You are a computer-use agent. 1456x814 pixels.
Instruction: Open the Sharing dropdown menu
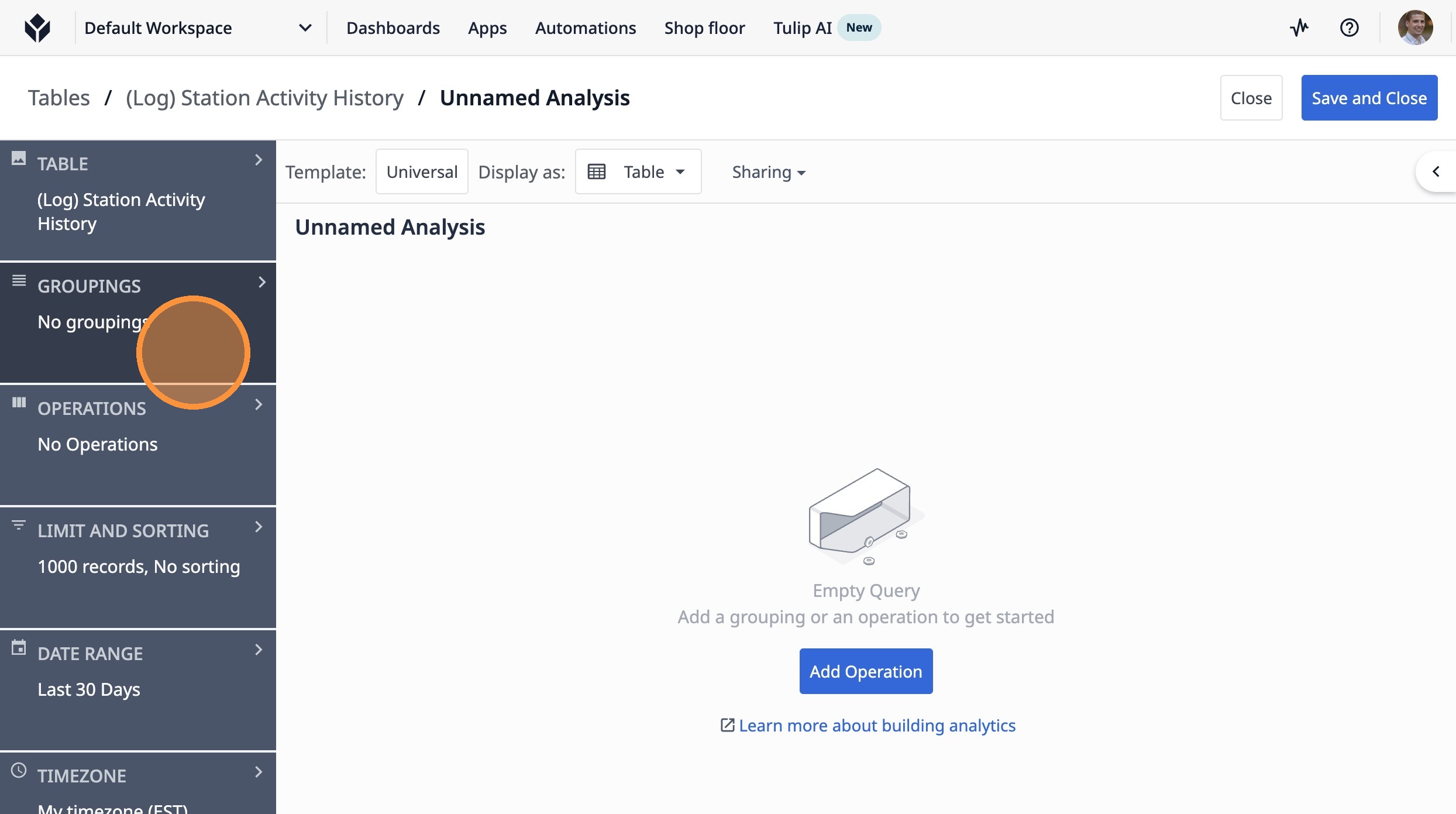(768, 172)
